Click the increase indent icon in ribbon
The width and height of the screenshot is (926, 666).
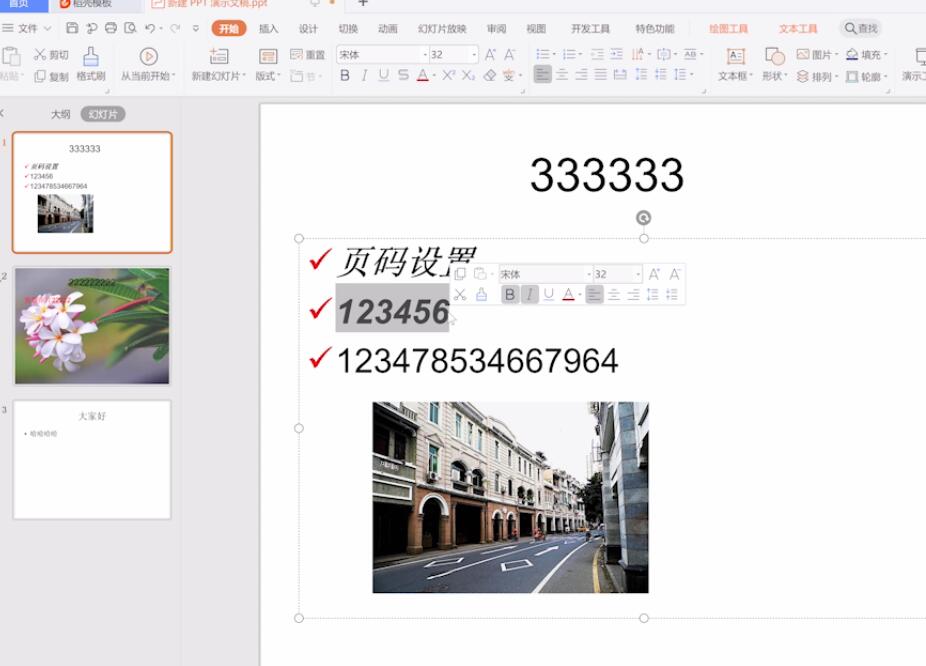tap(617, 54)
